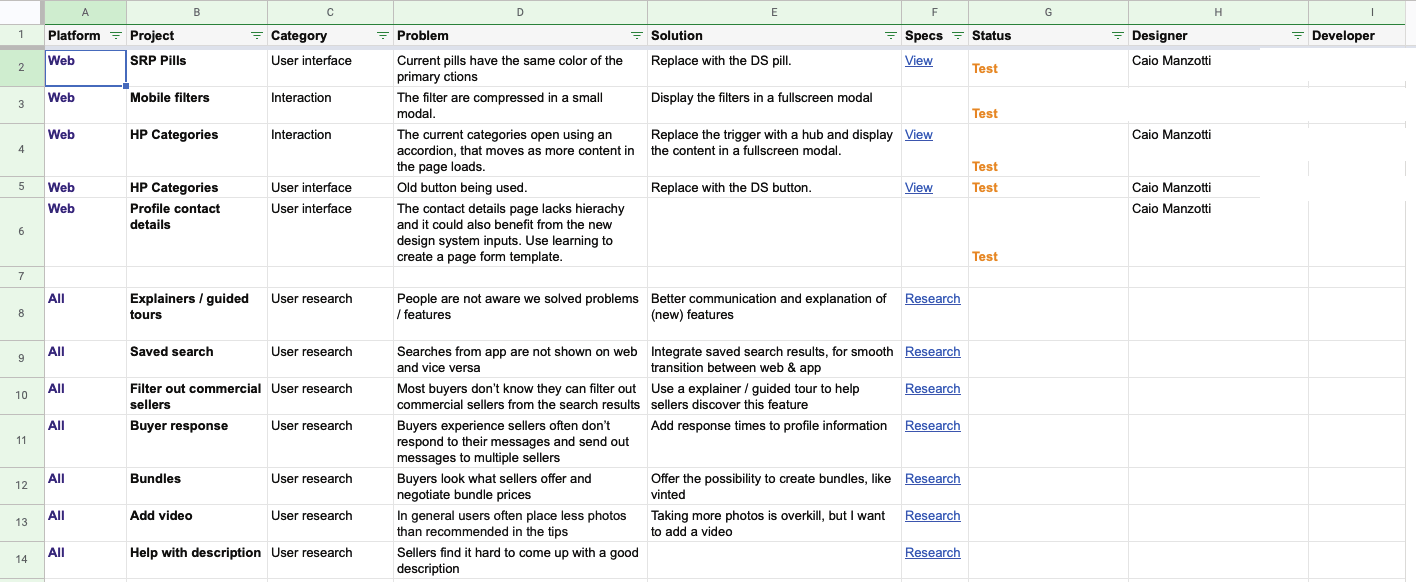Viewport: 1416px width, 582px height.
Task: Click the 'Profile contact details' project cell
Action: click(x=197, y=232)
